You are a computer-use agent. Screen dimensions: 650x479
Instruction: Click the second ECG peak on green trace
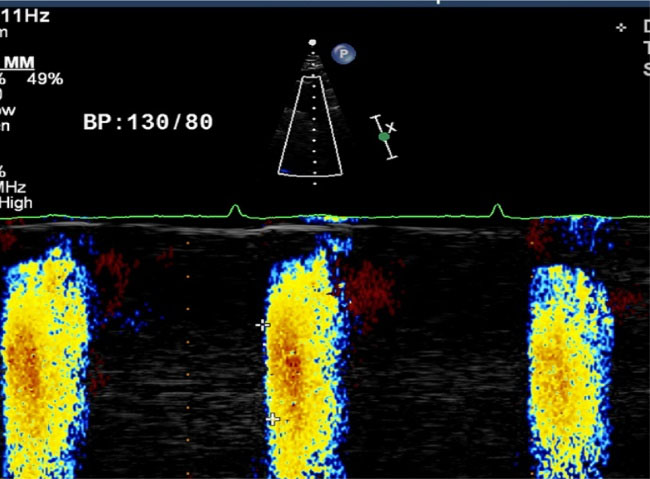tap(498, 209)
